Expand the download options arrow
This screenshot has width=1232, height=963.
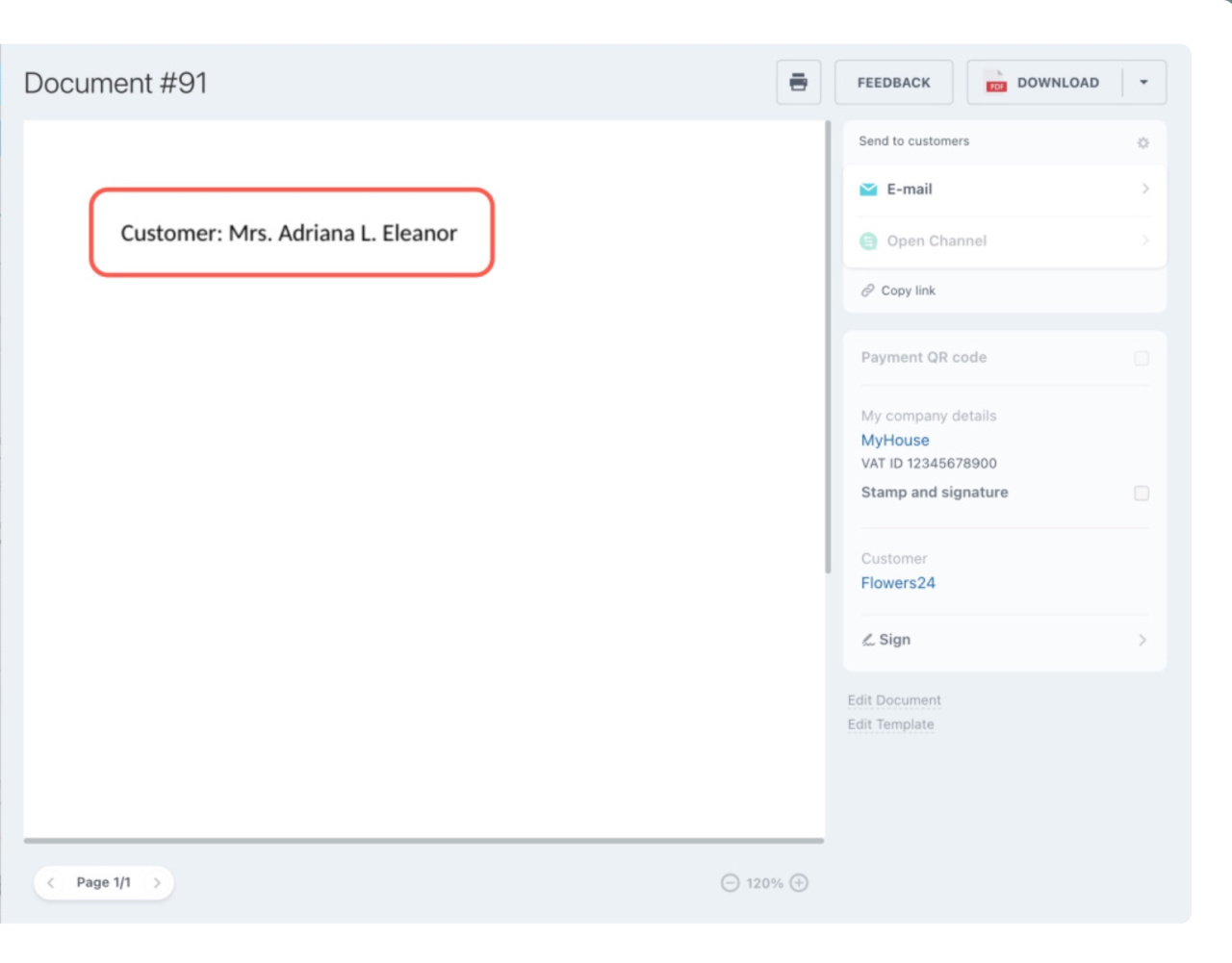click(x=1143, y=83)
